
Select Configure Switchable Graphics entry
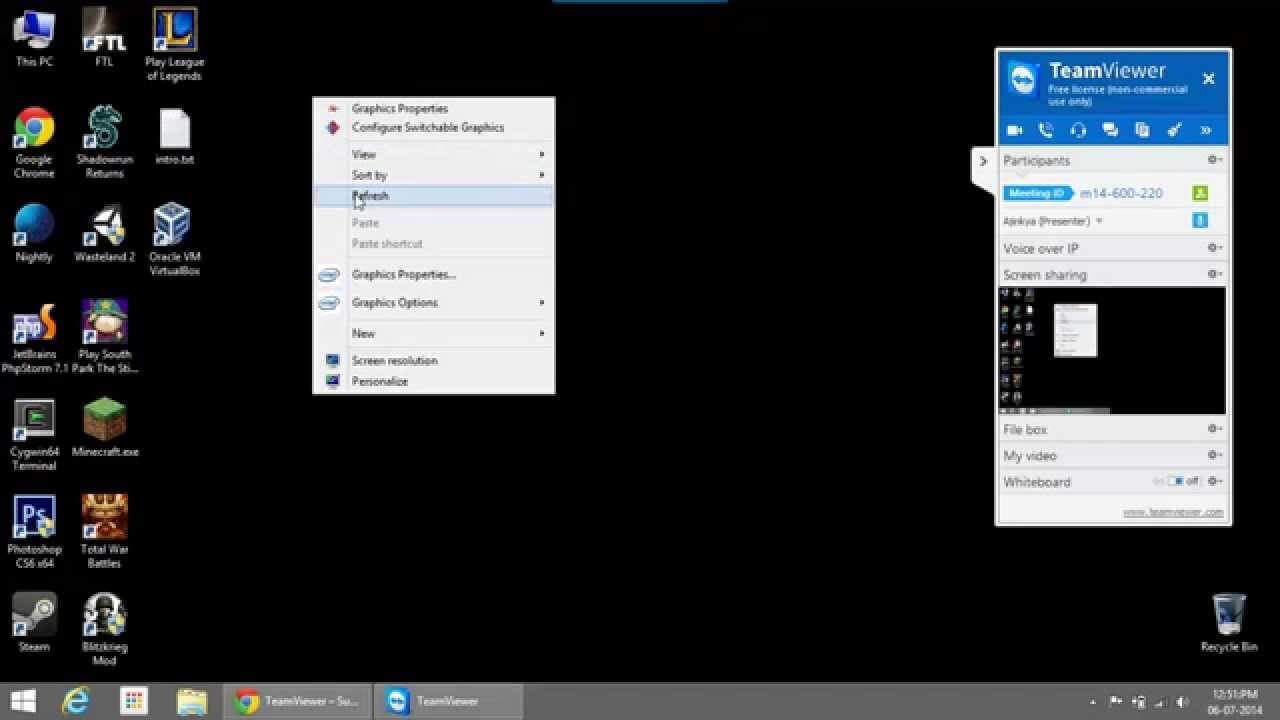[434, 127]
